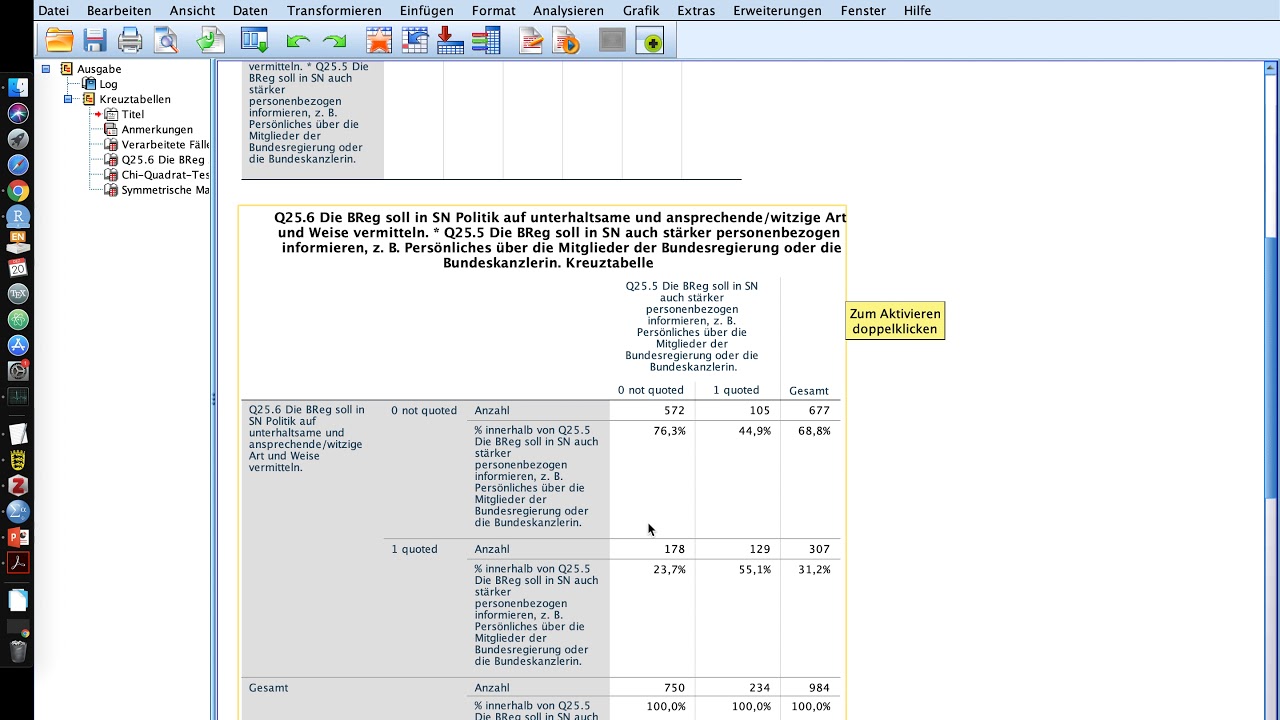
Task: Open Safari from the dock
Action: (18, 165)
